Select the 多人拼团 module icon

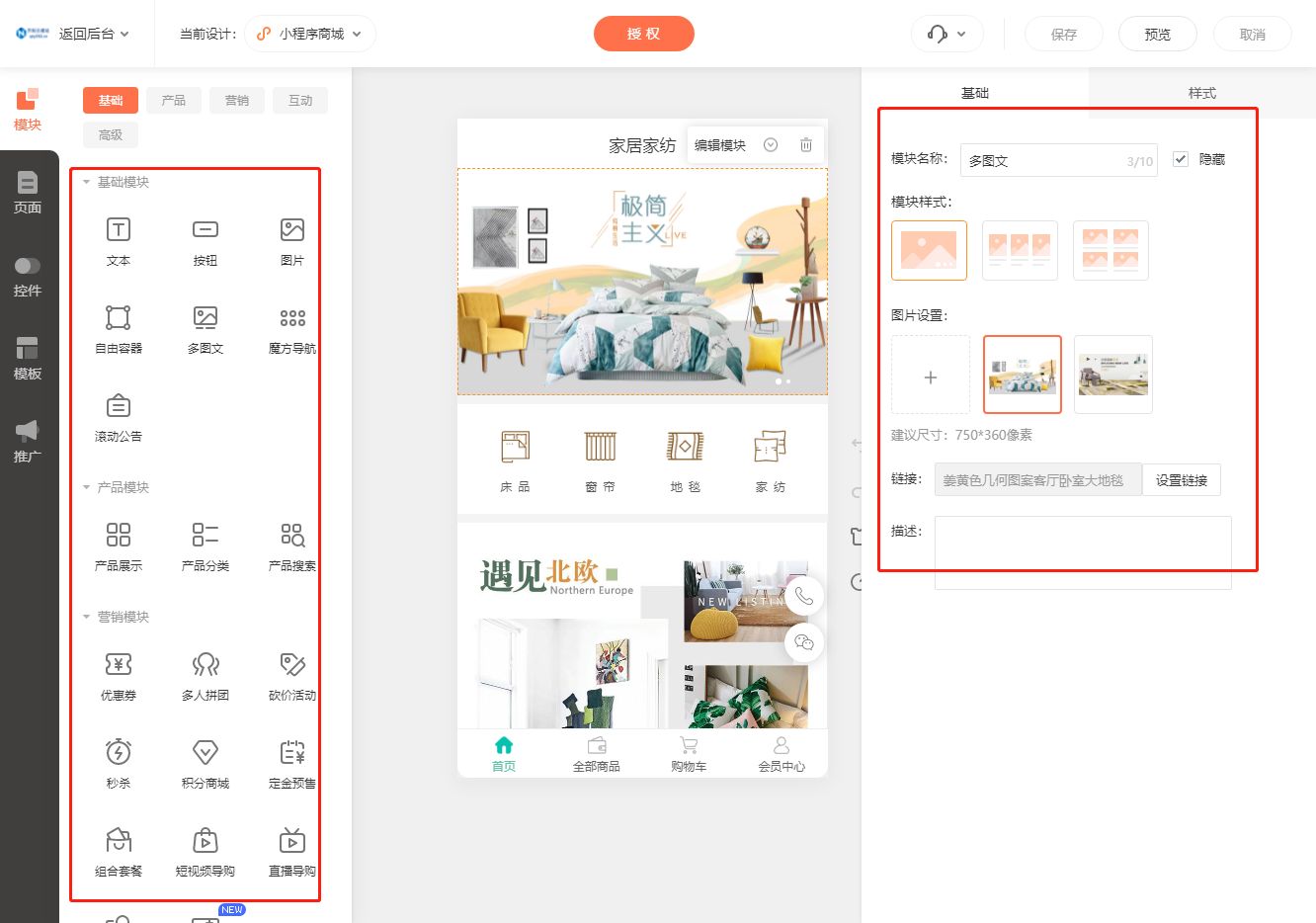pyautogui.click(x=205, y=675)
